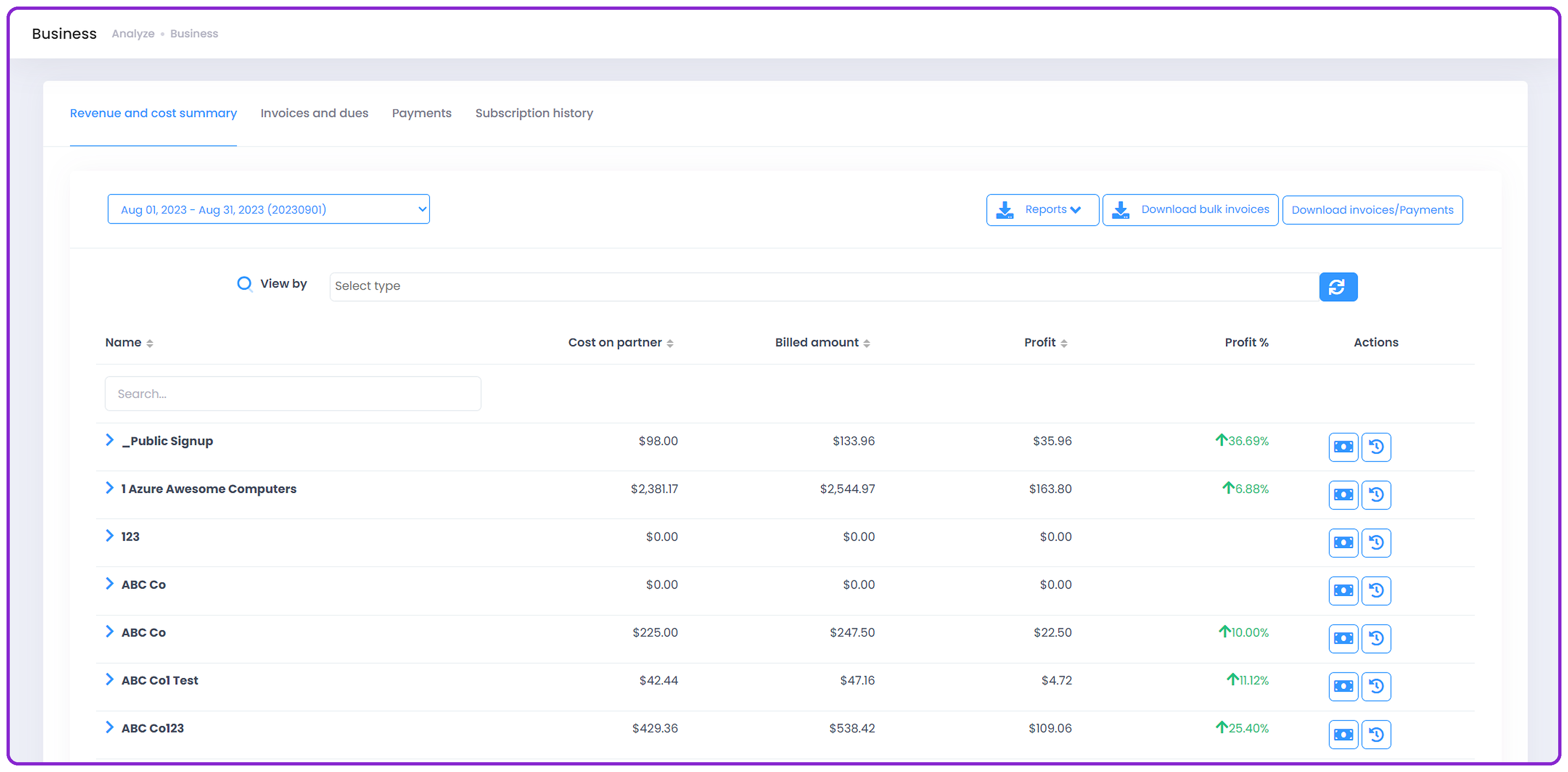Click history icon for ABC Co with $0.00

tap(1376, 591)
